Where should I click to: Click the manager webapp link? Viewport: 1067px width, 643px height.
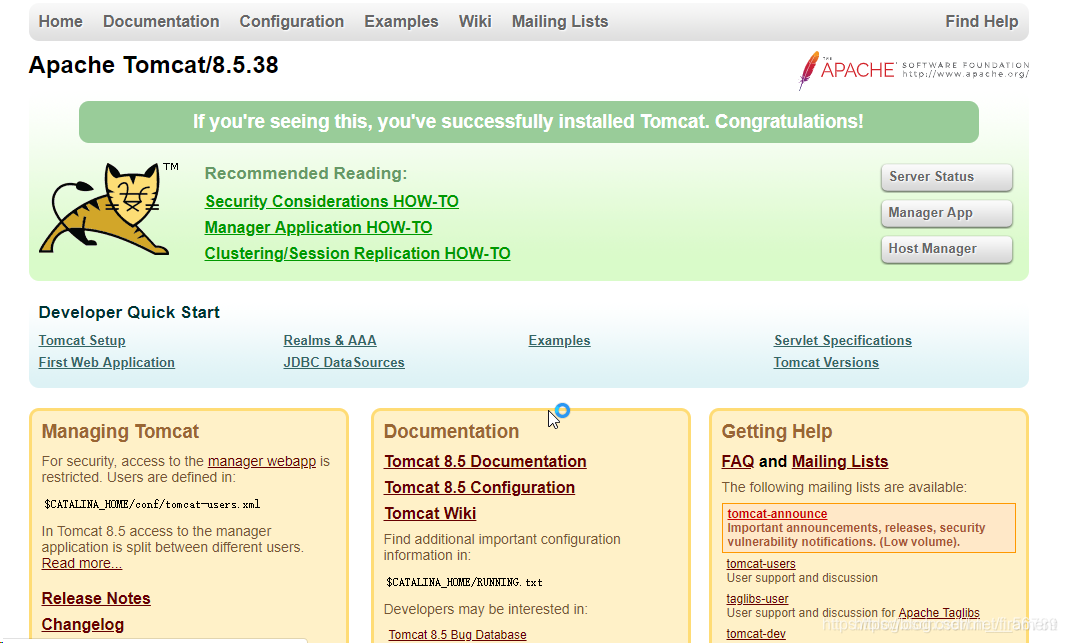click(262, 461)
